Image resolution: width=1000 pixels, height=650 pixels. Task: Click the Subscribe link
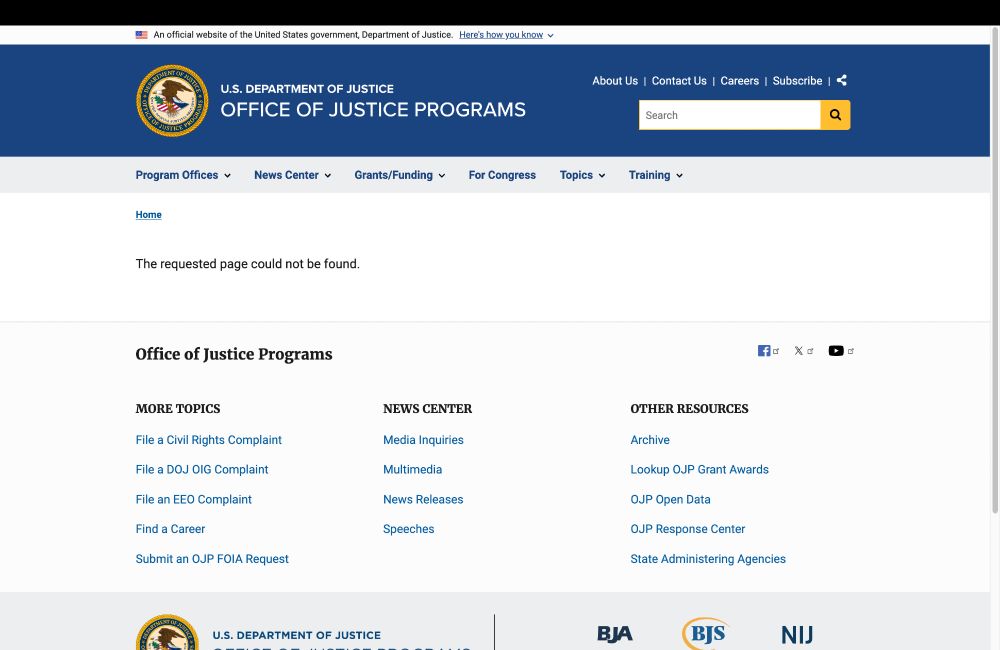797,81
